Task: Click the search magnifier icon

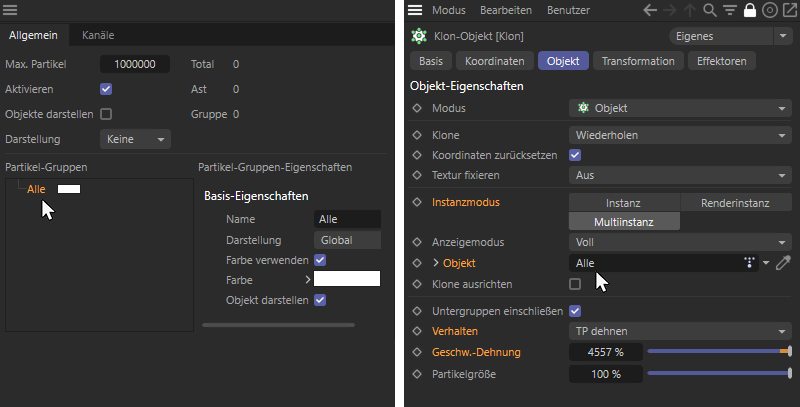Action: [x=710, y=10]
